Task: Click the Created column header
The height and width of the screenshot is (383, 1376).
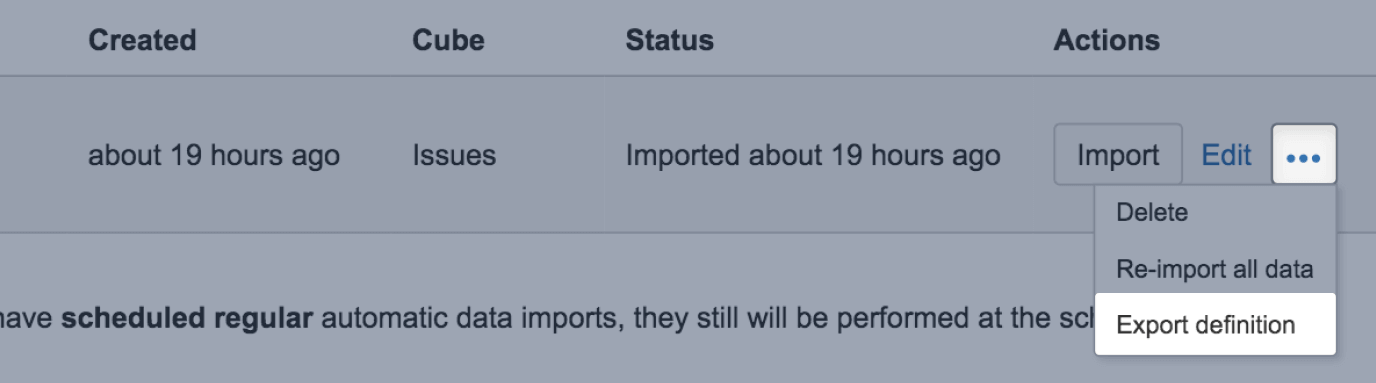Action: click(142, 41)
